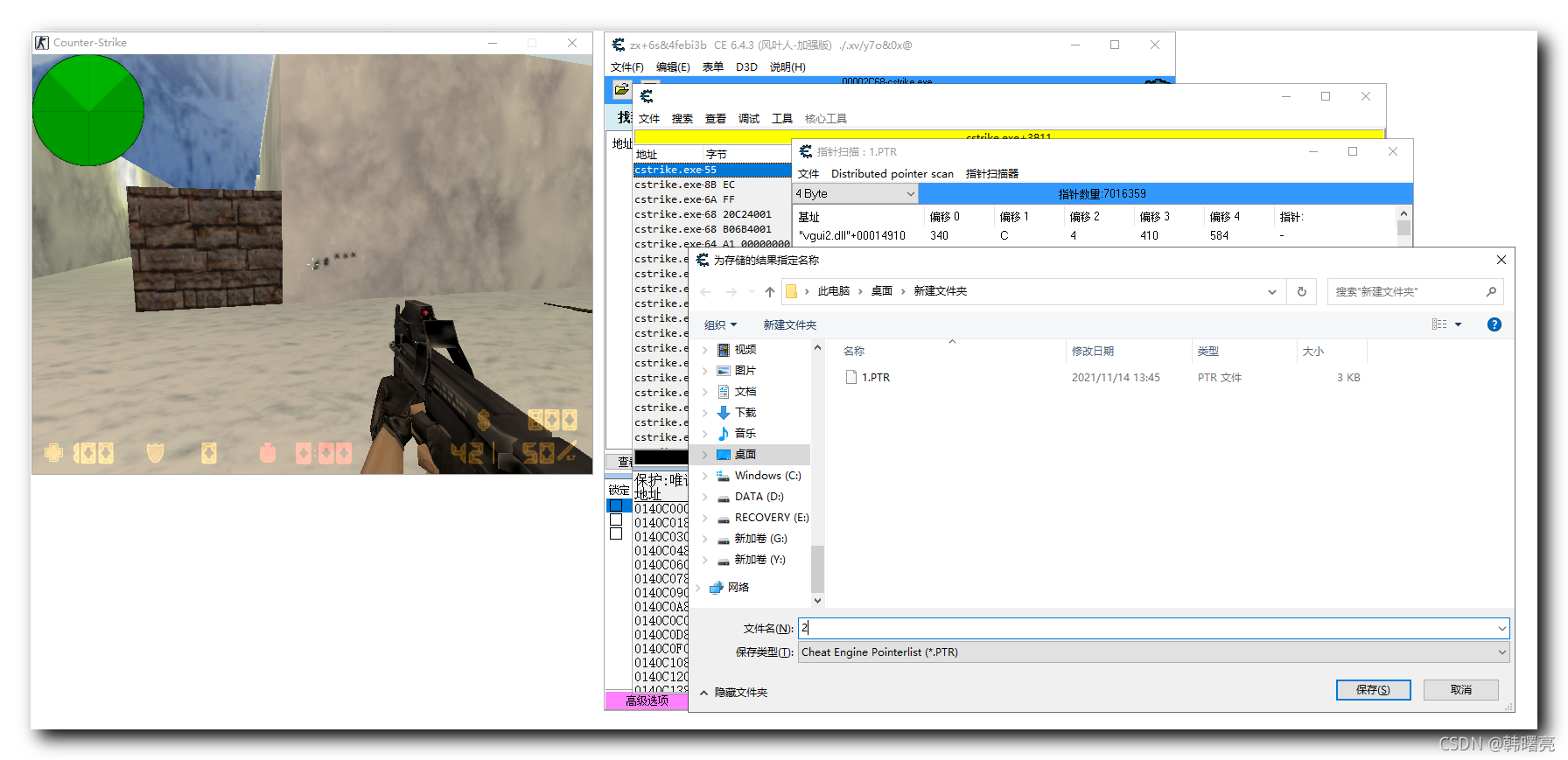Select the cstrike.exe+55 disassembly row
The image size is (1568, 760).
tap(712, 171)
